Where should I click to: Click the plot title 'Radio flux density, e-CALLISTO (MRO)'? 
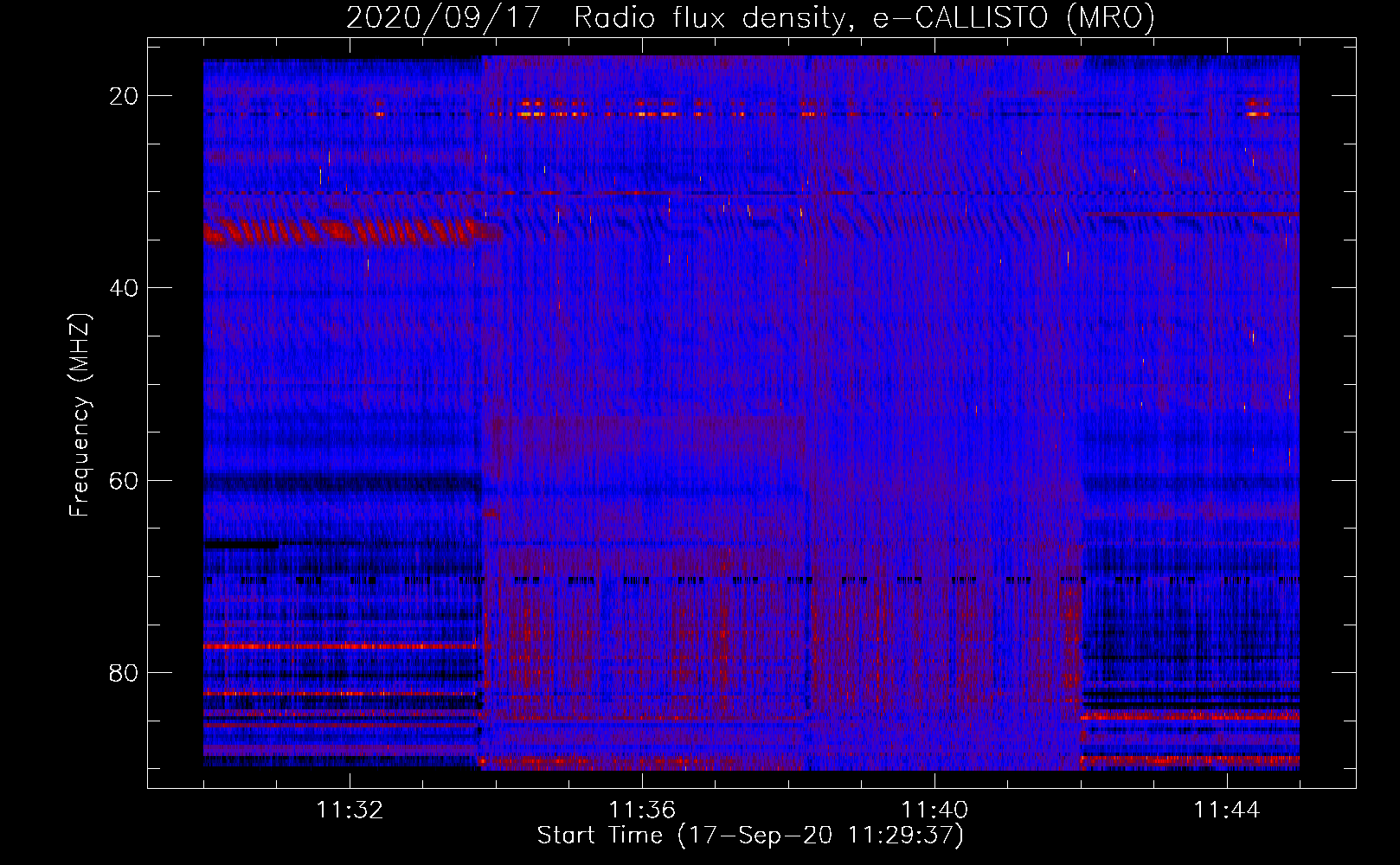tap(864, 17)
